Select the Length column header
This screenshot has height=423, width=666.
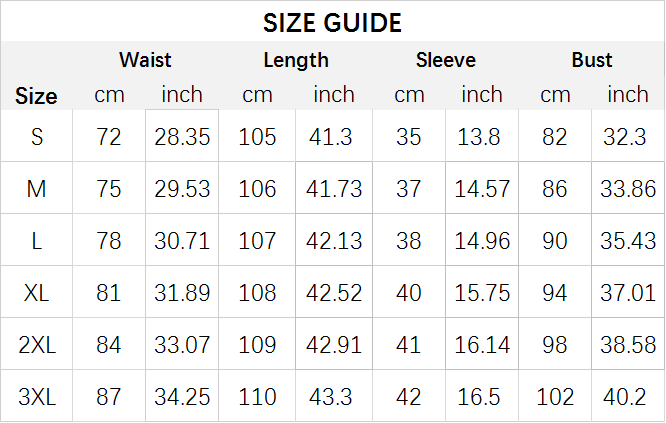pos(296,60)
